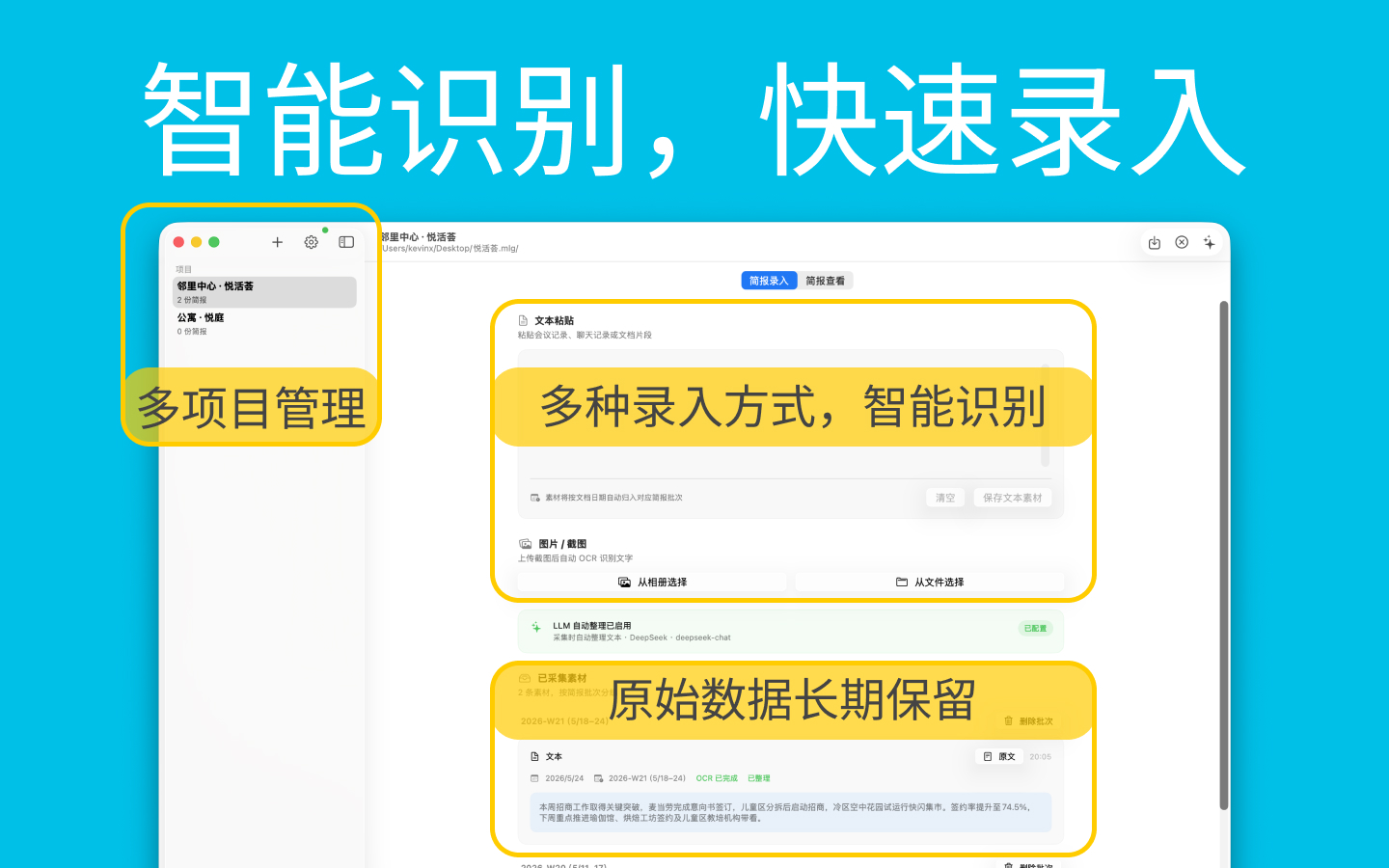Viewport: 1389px width, 868px height.
Task: Add a new project with the plus icon
Action: click(x=277, y=242)
